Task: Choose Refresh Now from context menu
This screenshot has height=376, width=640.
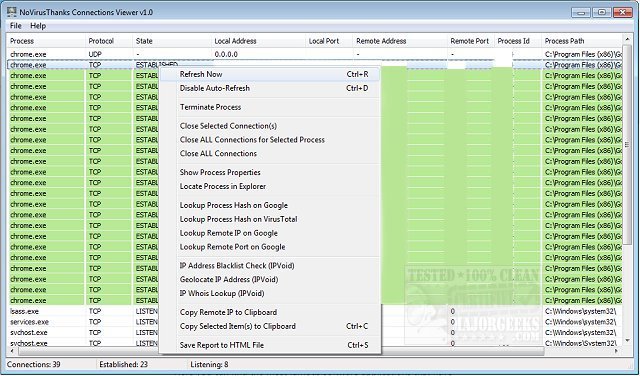Action: click(269, 74)
